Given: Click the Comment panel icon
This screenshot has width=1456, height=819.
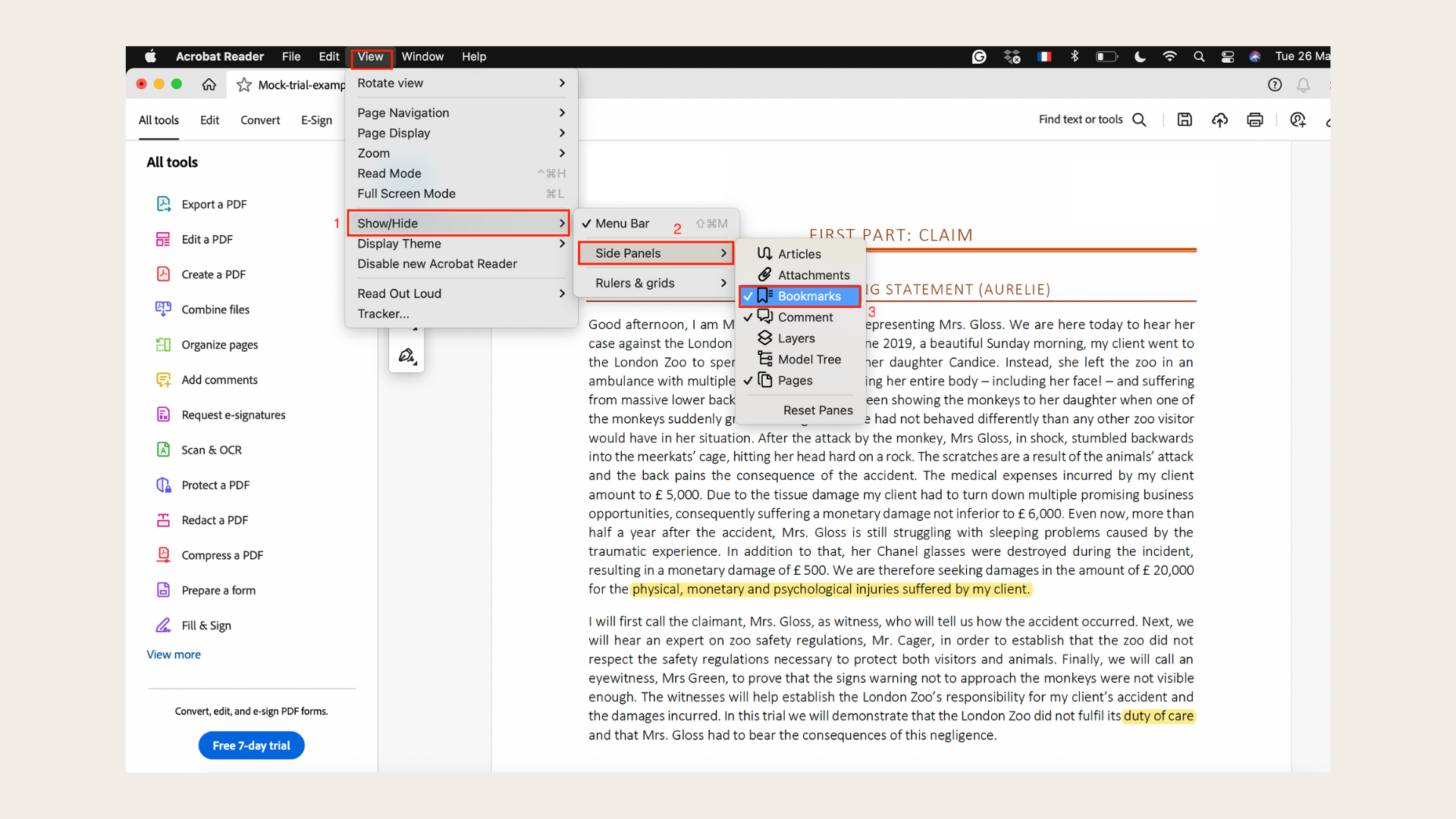Looking at the screenshot, I should tap(764, 316).
